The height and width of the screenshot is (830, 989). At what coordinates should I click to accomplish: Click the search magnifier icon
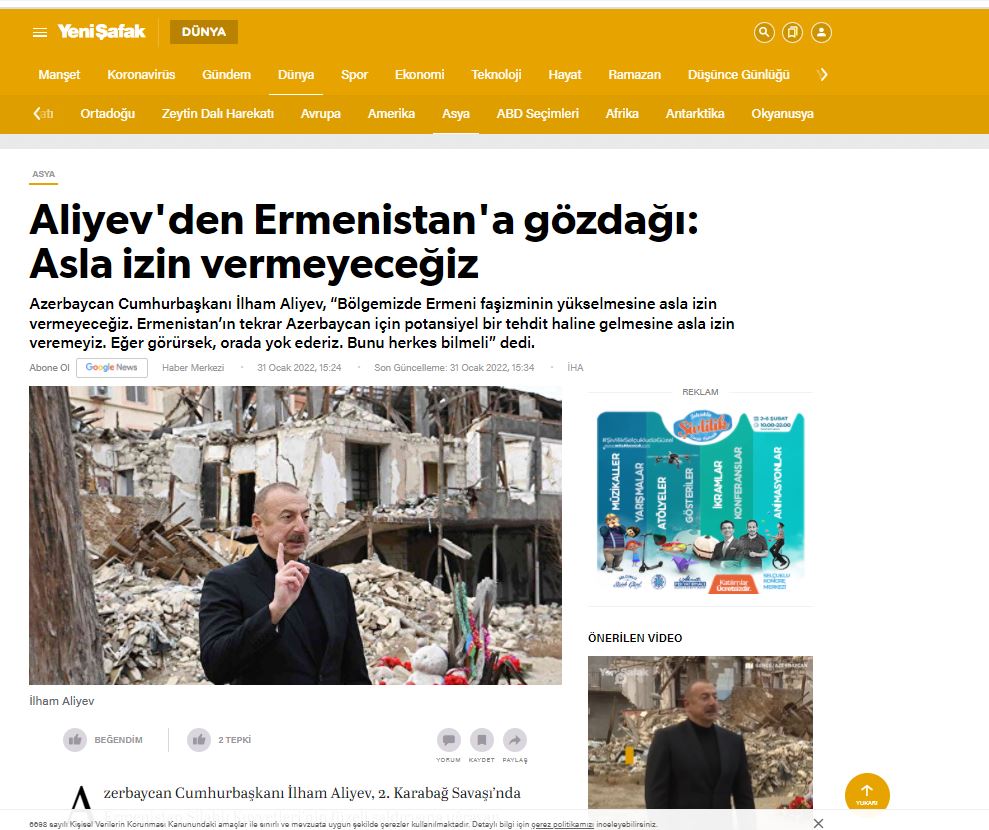pos(764,32)
